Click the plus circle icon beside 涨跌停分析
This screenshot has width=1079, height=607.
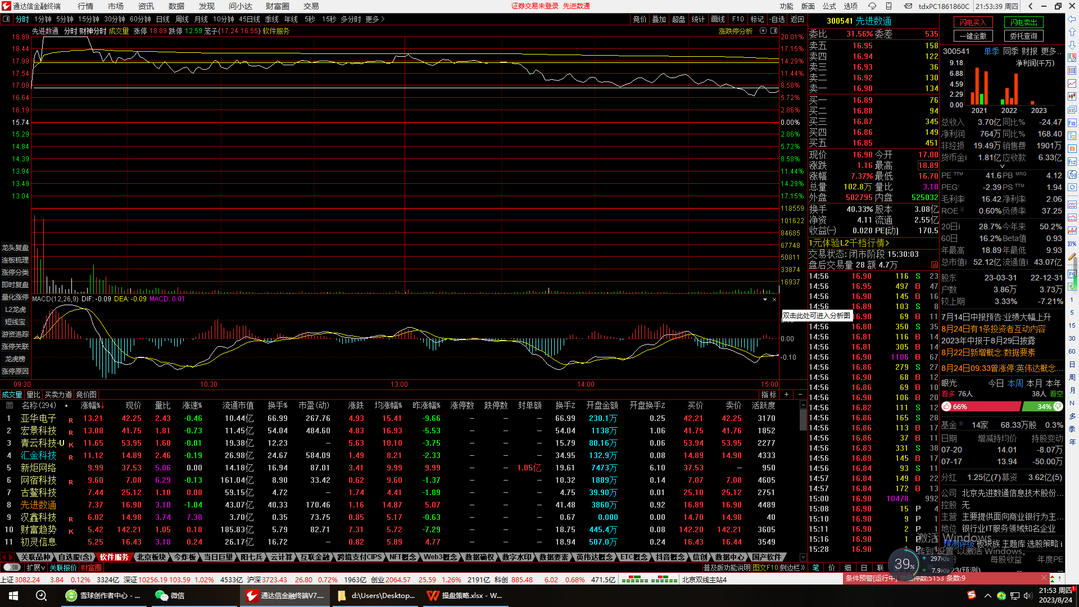click(x=762, y=31)
